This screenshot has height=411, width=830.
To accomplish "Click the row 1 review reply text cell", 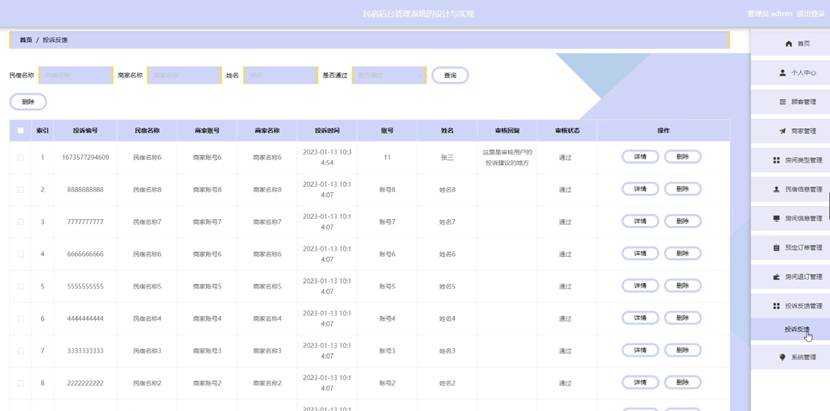I will point(507,157).
